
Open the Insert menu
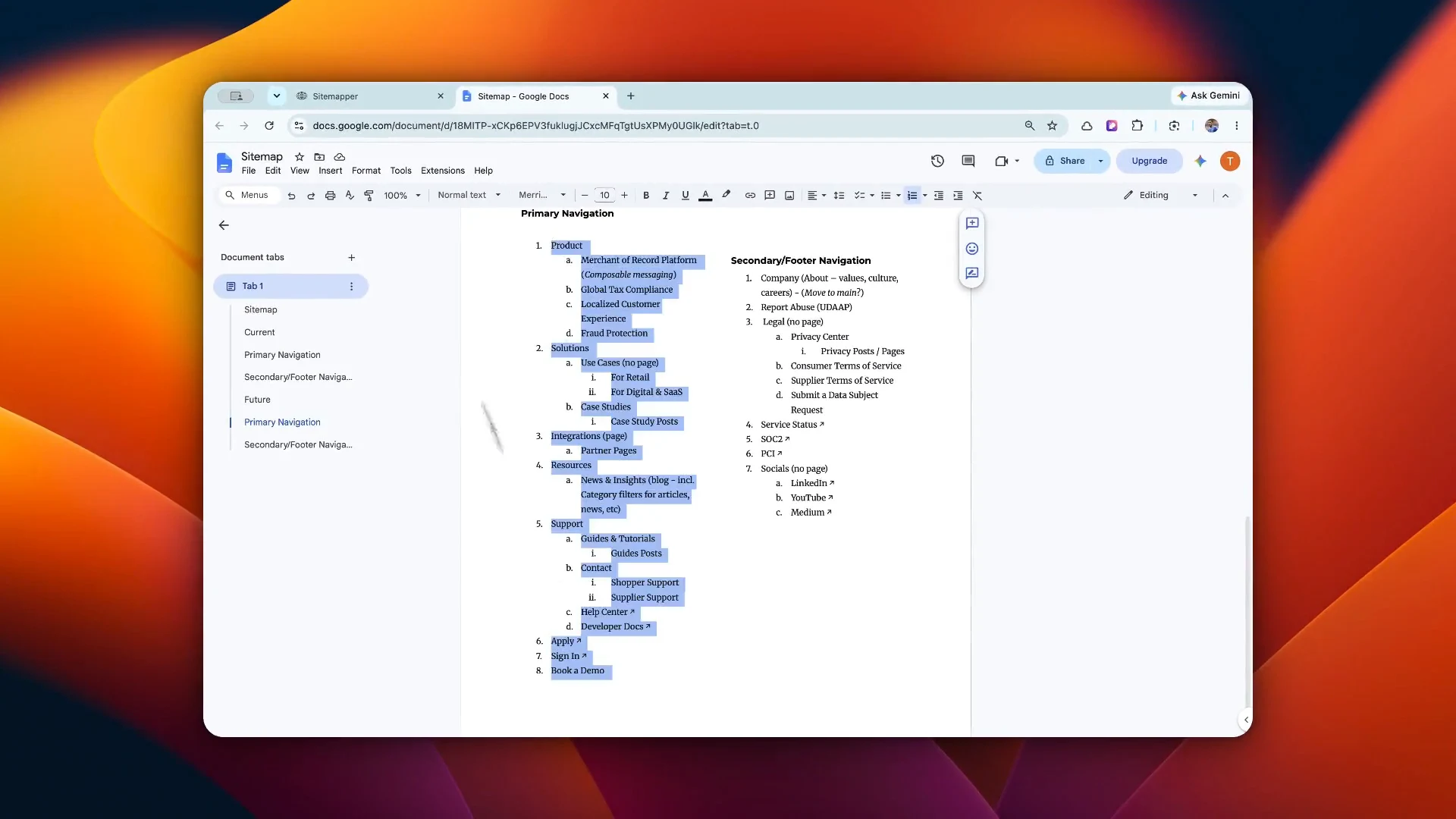point(330,171)
